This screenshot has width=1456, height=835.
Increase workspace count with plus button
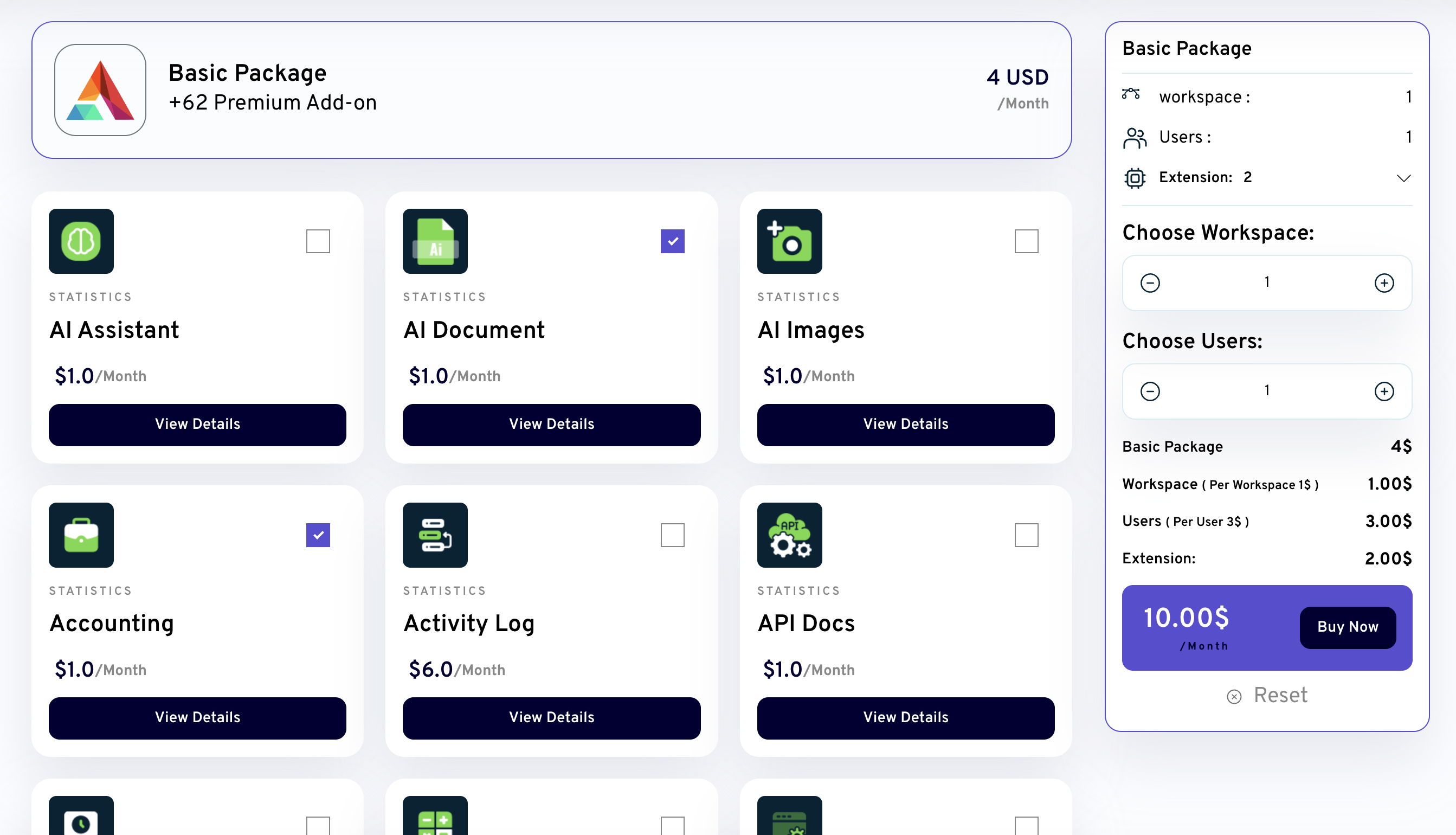click(1384, 282)
